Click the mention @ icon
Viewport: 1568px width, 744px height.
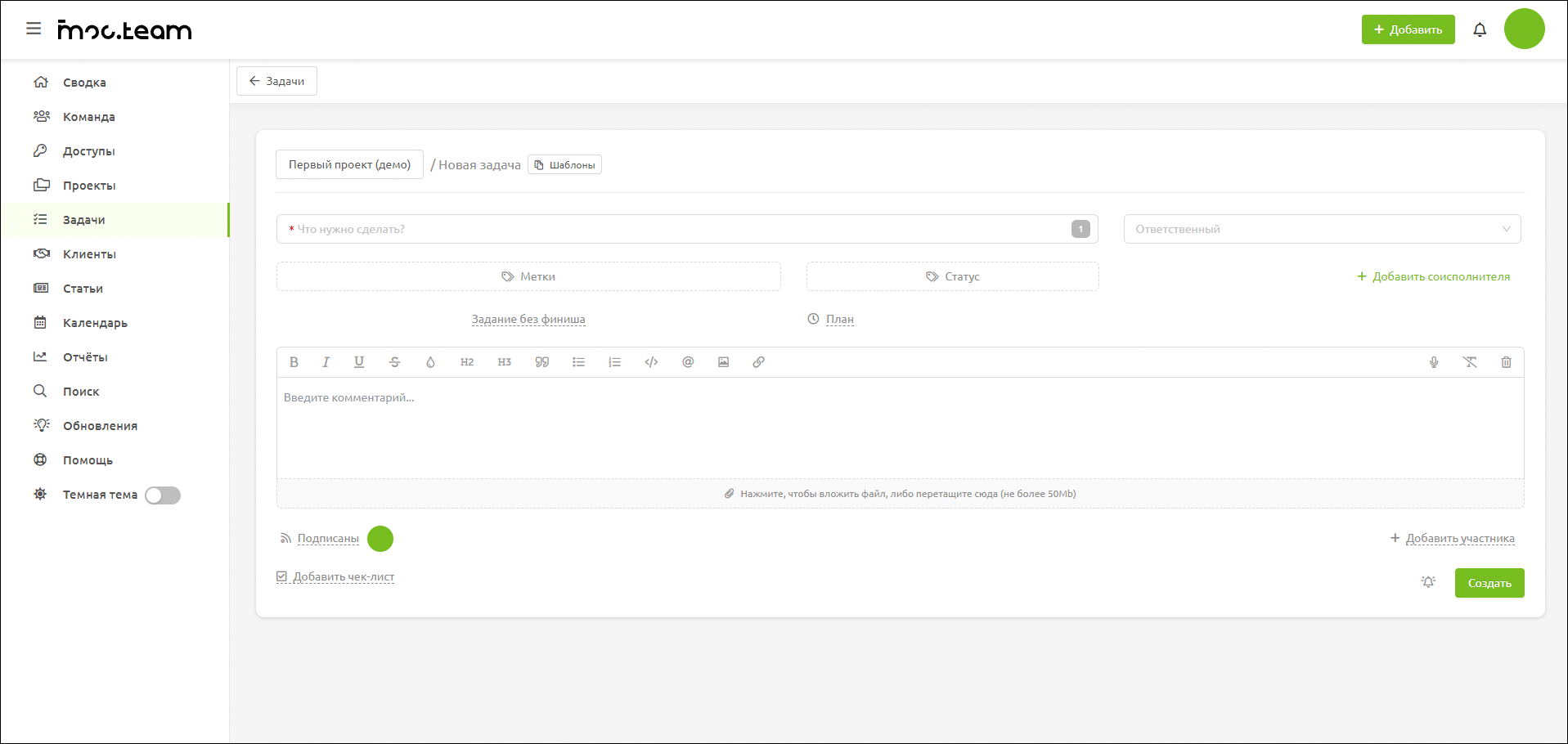pyautogui.click(x=688, y=362)
